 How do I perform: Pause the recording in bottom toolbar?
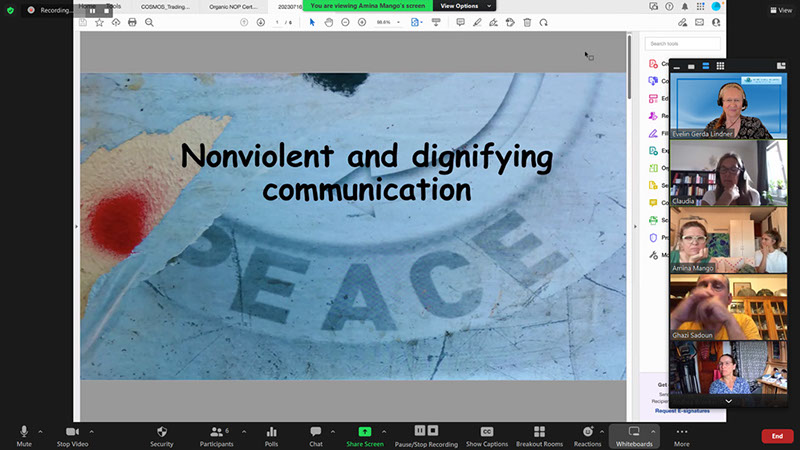click(x=419, y=431)
